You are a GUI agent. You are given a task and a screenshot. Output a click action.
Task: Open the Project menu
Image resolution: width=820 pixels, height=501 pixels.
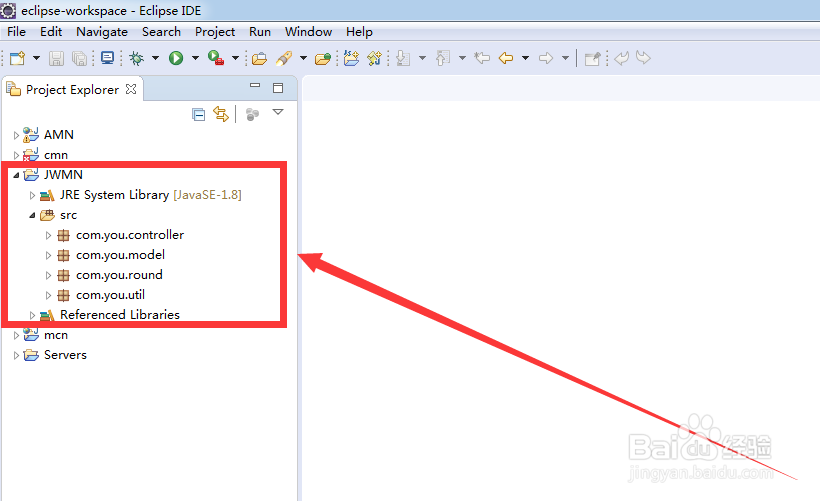(215, 32)
